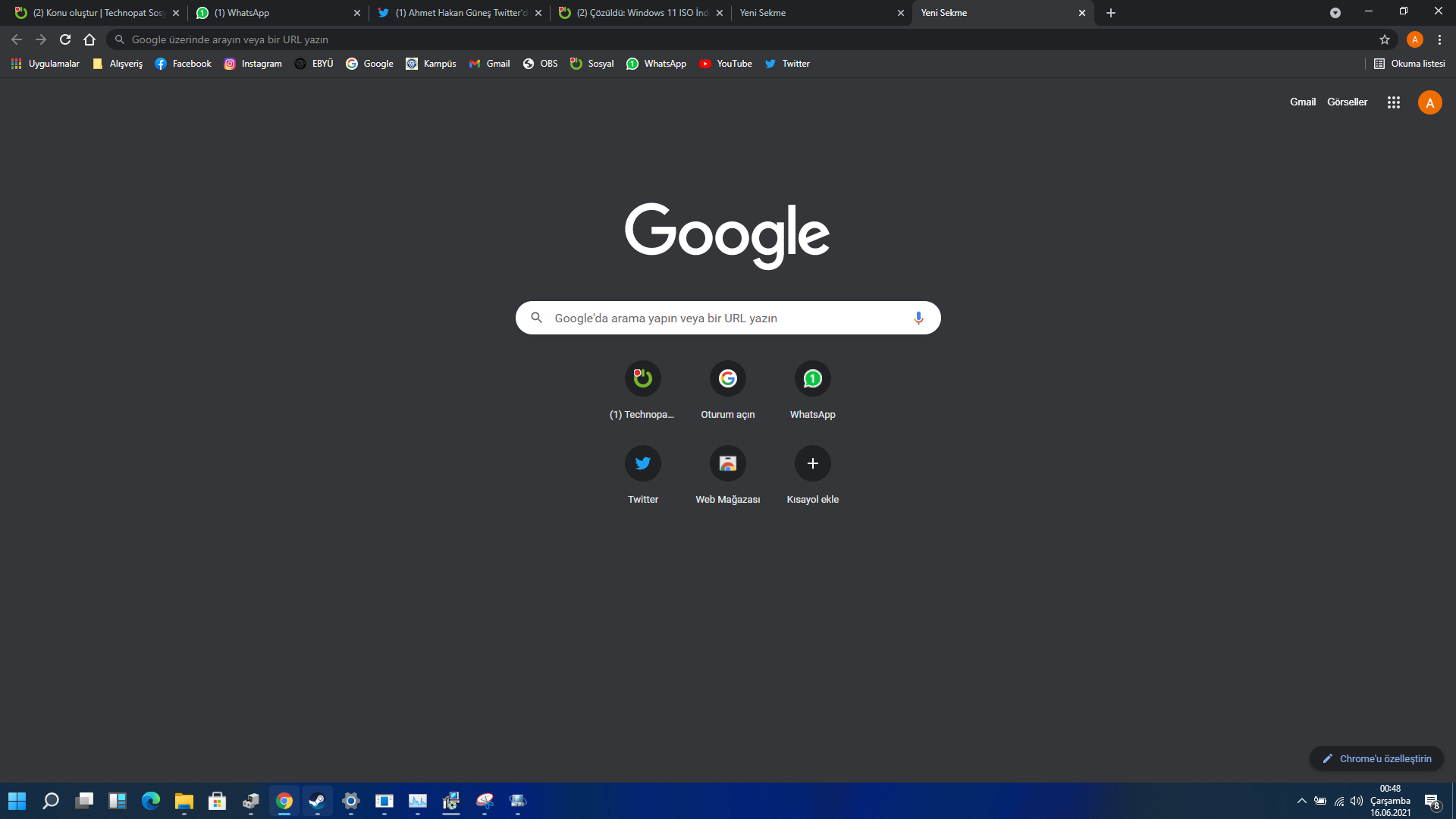Click the microphone voice search icon
The width and height of the screenshot is (1456, 819).
point(918,318)
